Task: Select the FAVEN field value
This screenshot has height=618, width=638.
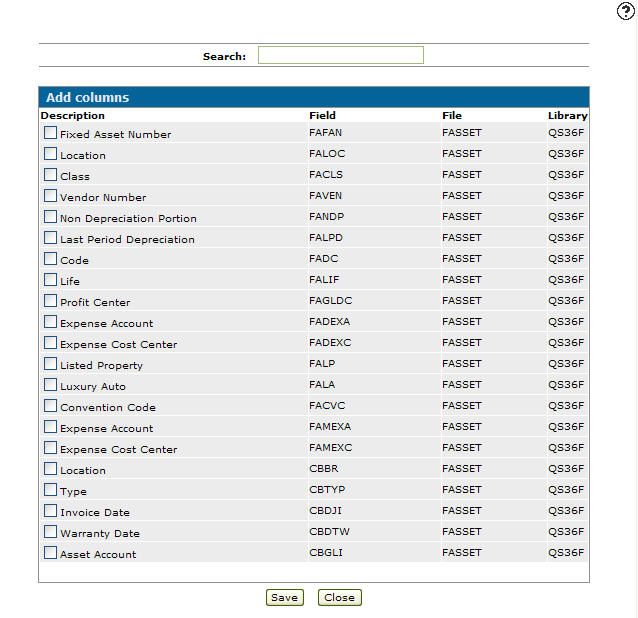Action: click(326, 196)
